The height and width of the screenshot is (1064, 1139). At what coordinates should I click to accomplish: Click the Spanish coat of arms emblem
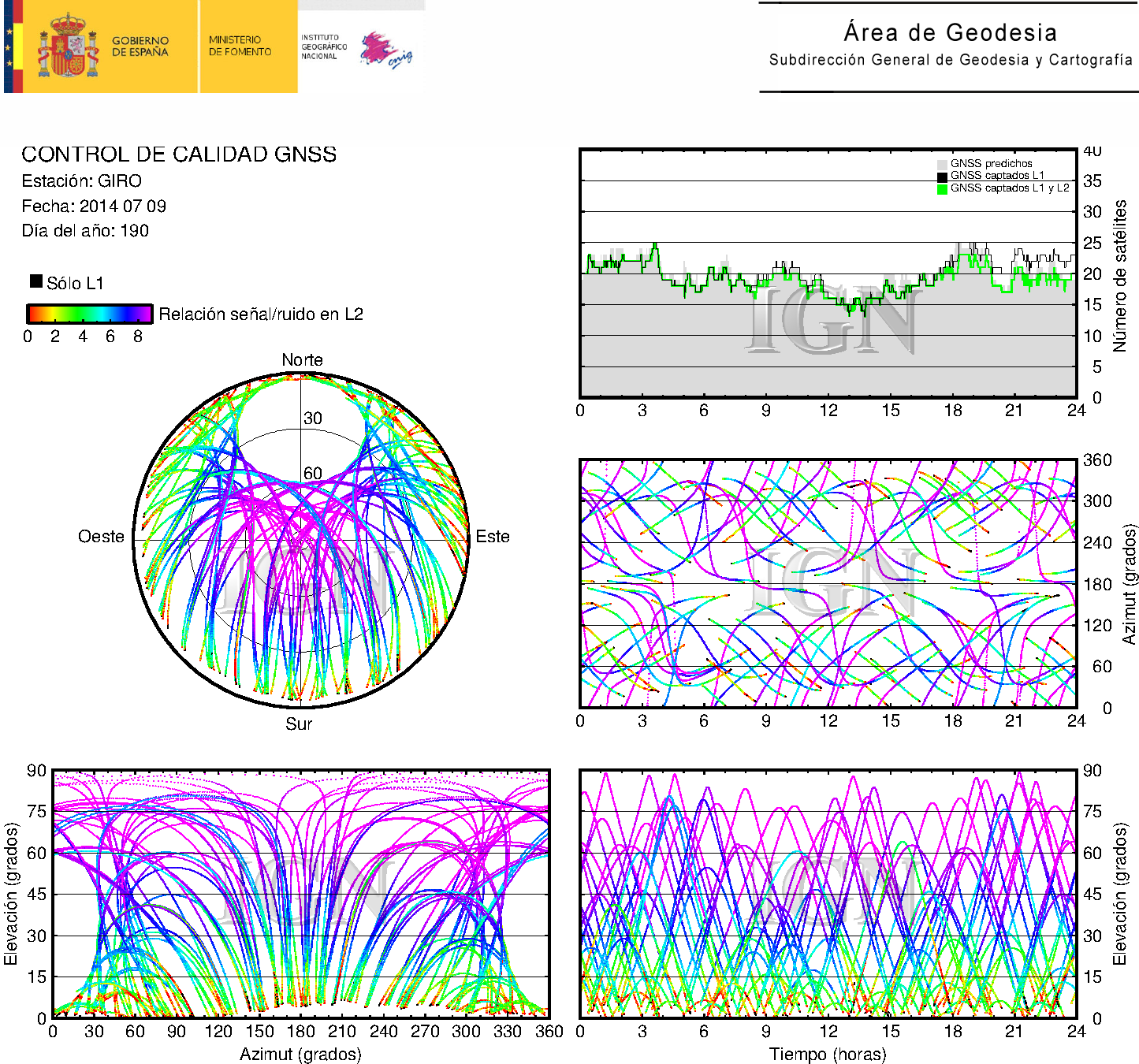pos(68,47)
